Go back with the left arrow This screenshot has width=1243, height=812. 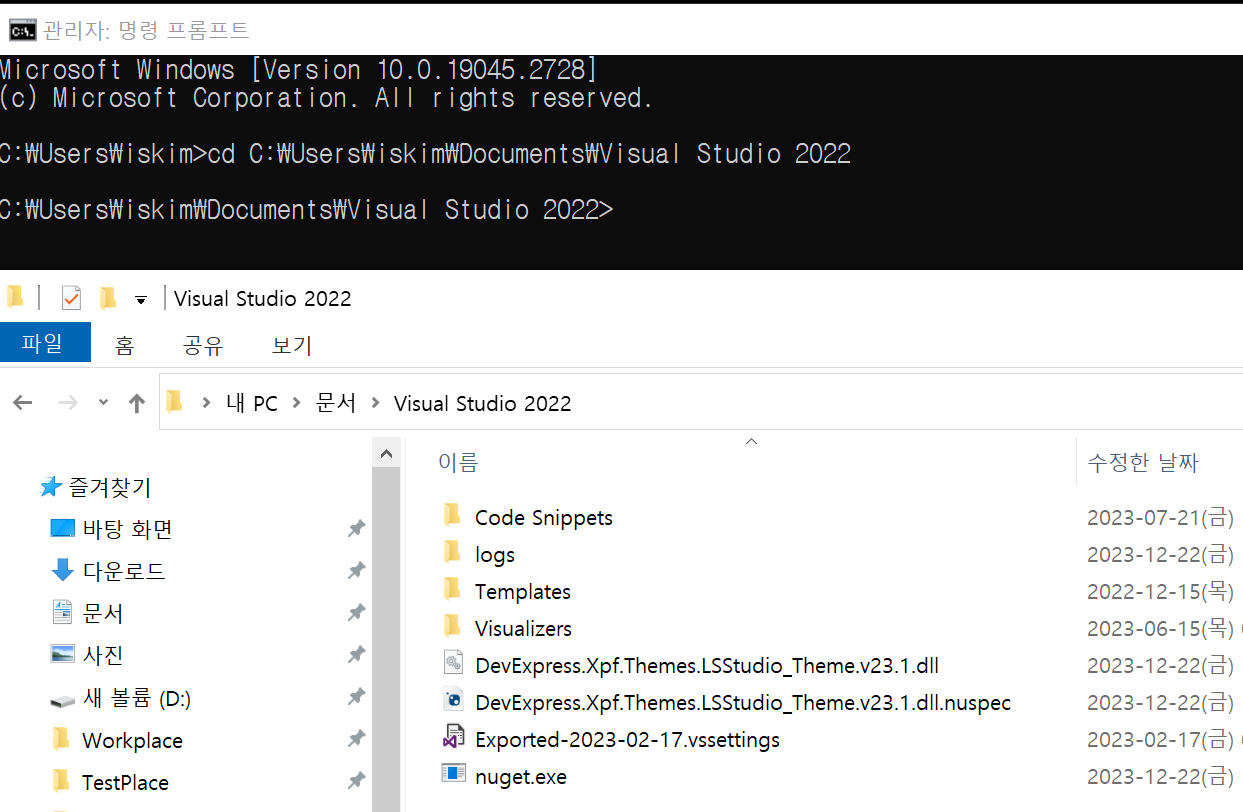(x=22, y=403)
